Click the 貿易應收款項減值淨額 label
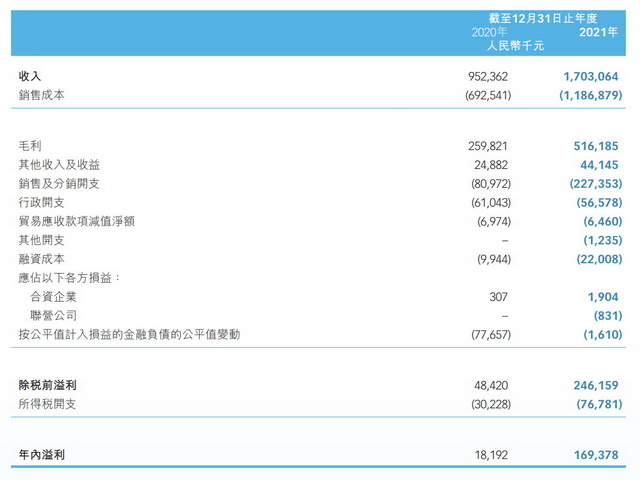 (x=77, y=221)
